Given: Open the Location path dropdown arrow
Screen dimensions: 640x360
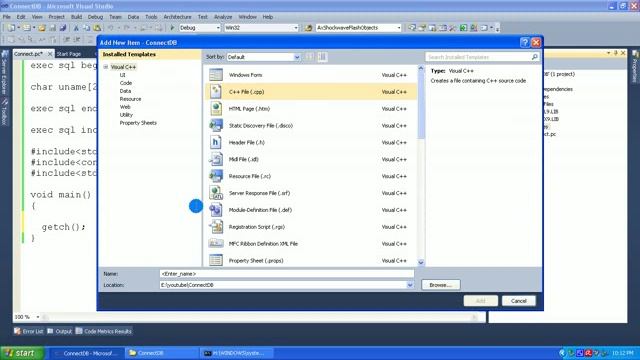Looking at the screenshot, I should coord(410,285).
